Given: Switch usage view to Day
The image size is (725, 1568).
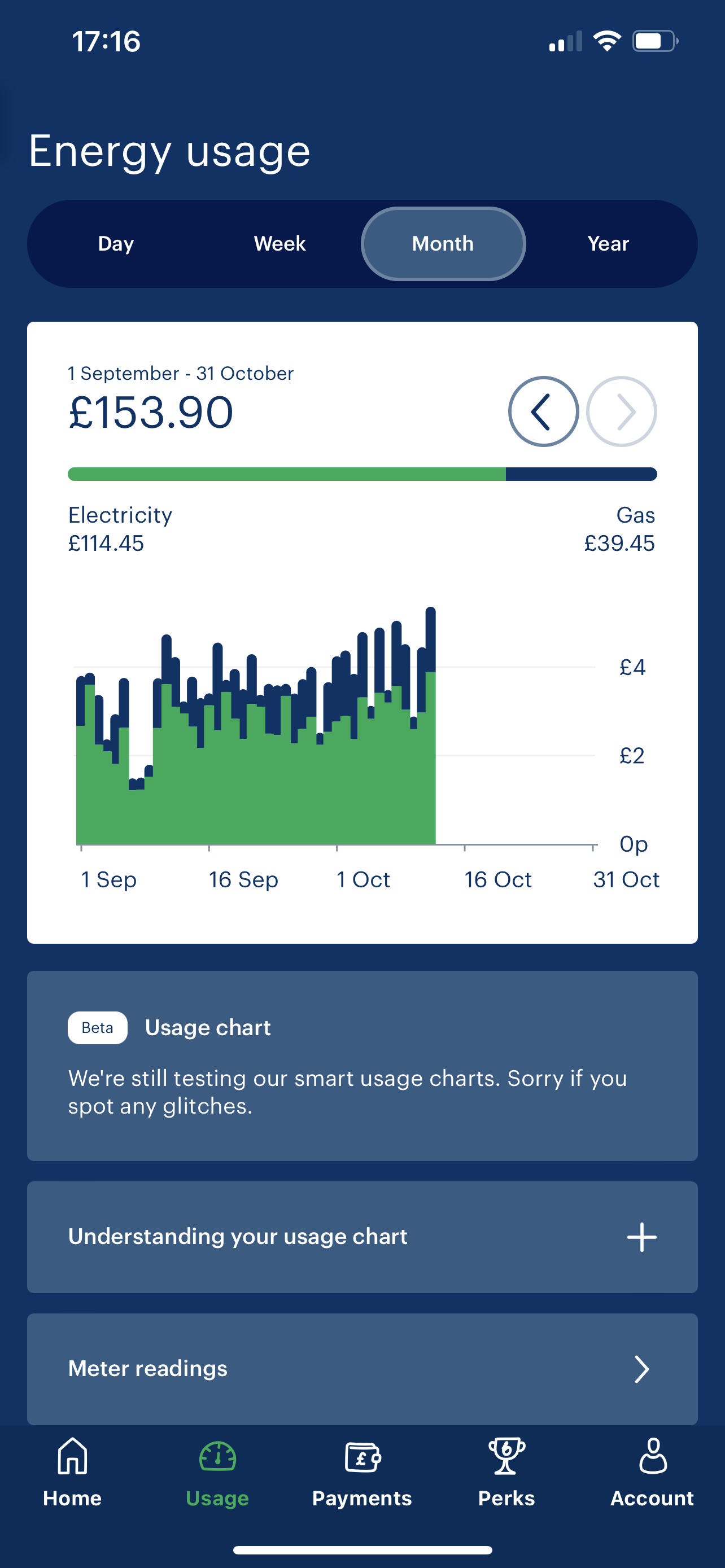Looking at the screenshot, I should pyautogui.click(x=116, y=244).
